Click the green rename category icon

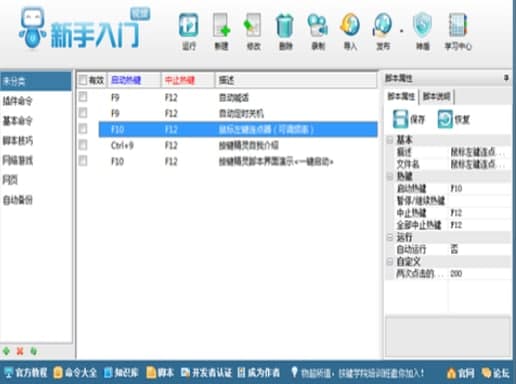(34, 351)
